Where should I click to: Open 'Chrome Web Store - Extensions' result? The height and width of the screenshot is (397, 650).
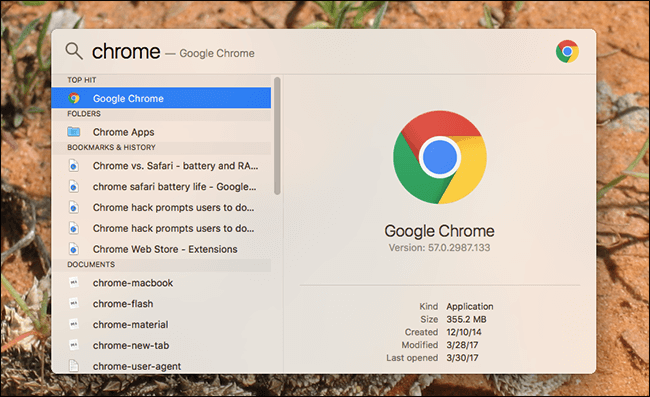(x=161, y=249)
